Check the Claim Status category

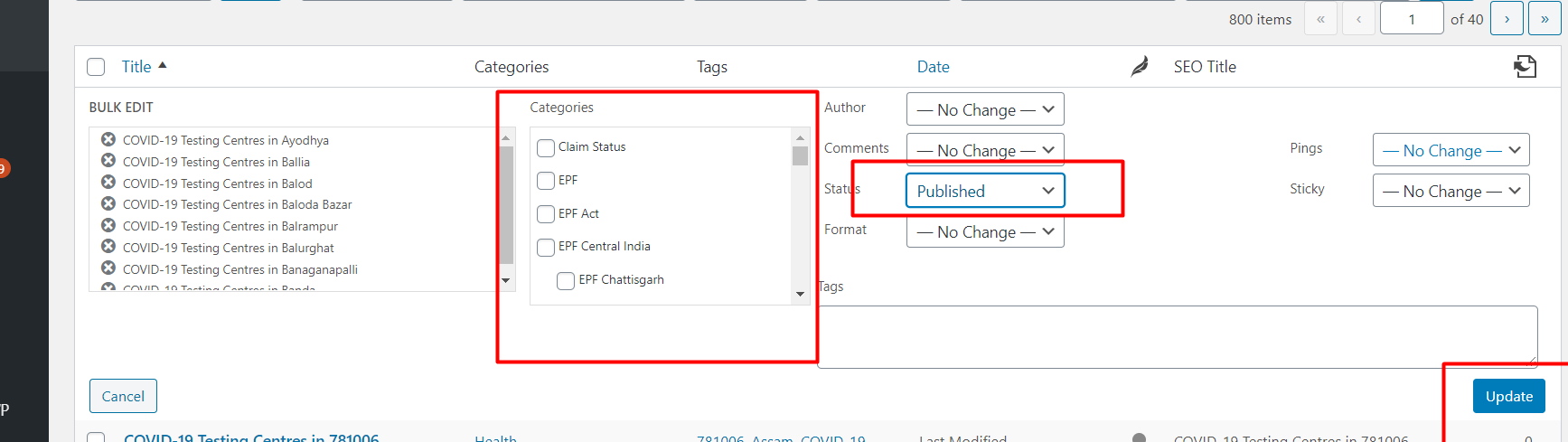pyautogui.click(x=546, y=147)
